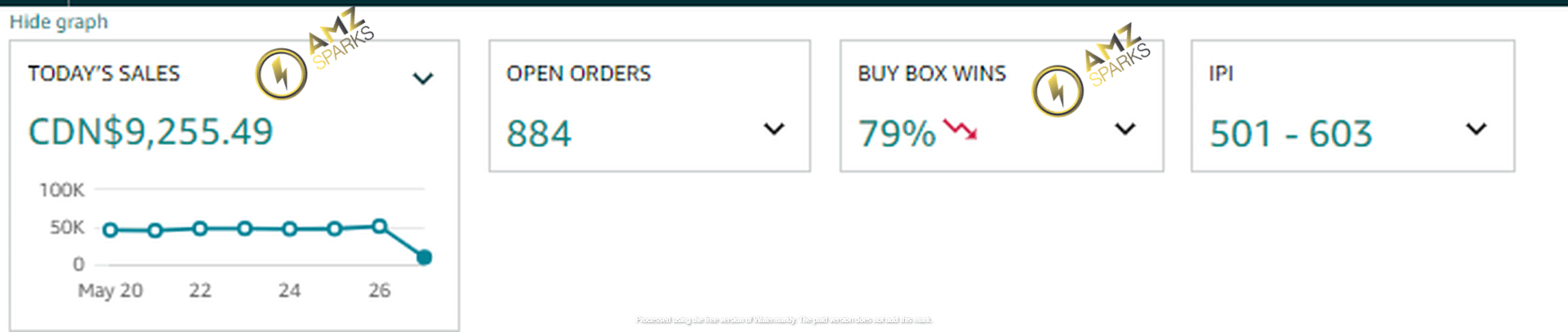
Task: Select the May 20 data point on the graph
Action: pos(110,230)
